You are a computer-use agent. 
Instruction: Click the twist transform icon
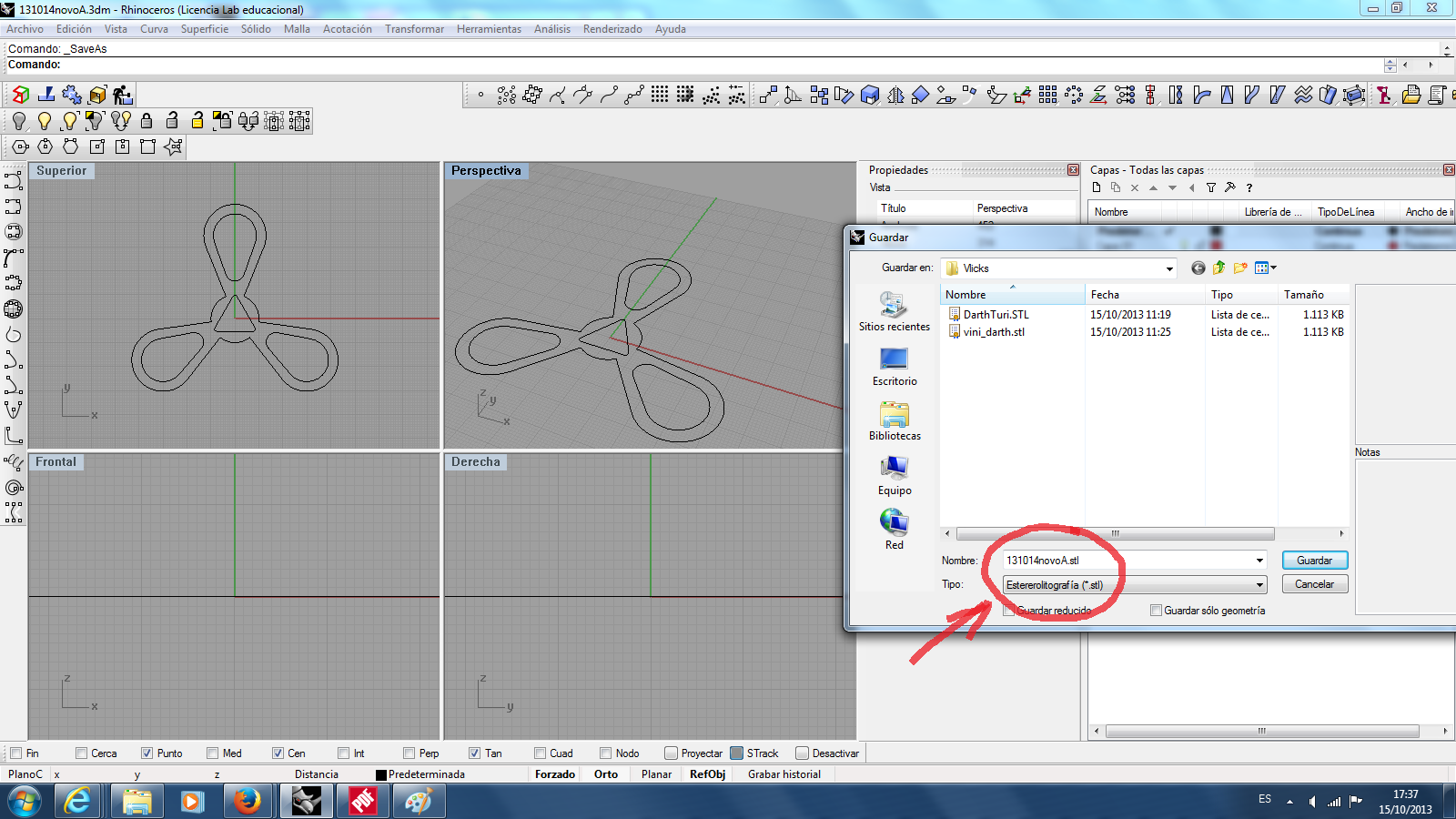(1176, 95)
